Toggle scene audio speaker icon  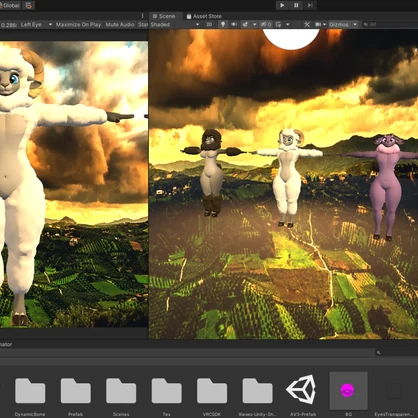[x=234, y=24]
